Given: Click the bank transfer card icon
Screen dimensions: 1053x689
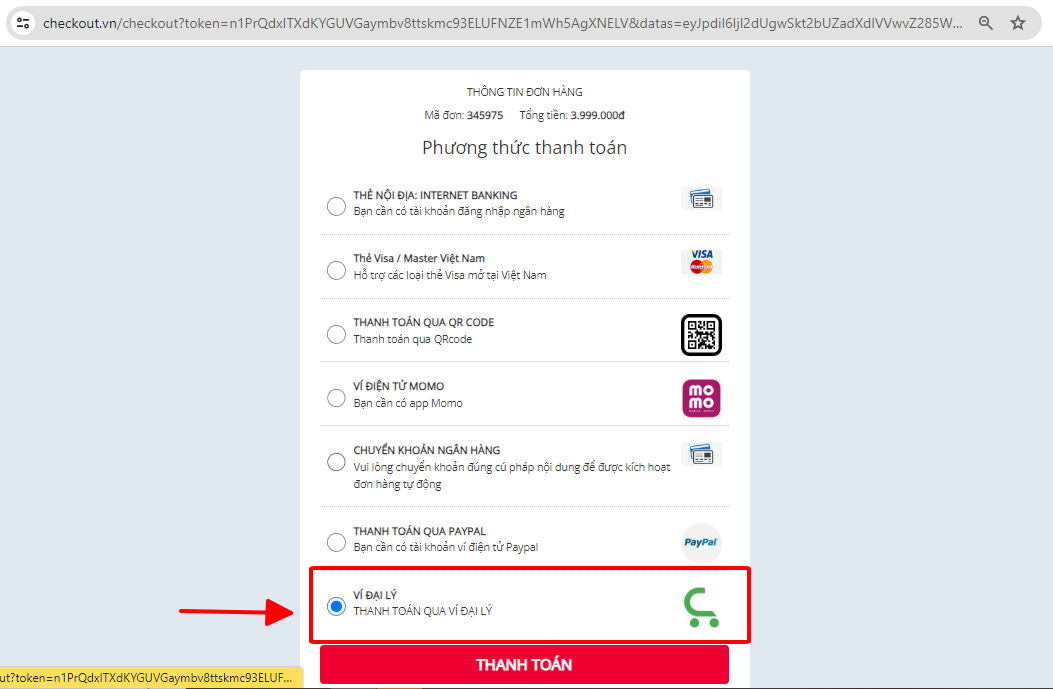Looking at the screenshot, I should tap(701, 455).
